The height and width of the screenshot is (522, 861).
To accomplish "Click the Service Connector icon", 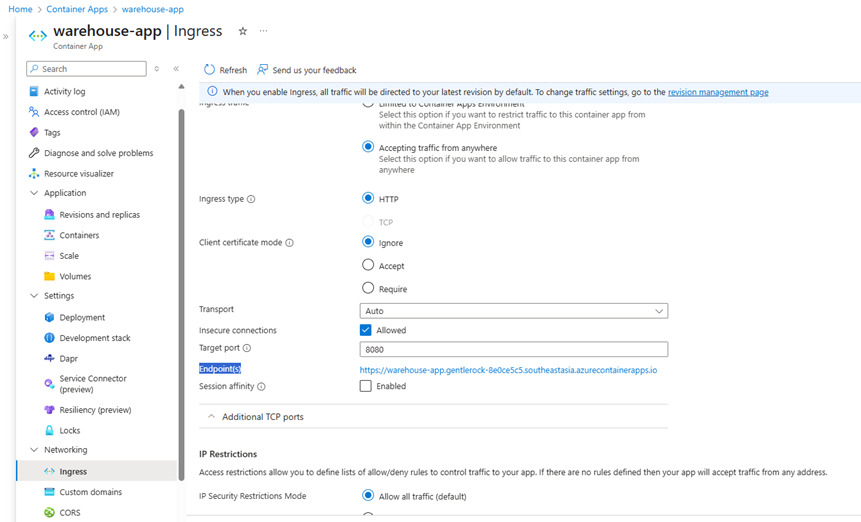I will click(49, 384).
